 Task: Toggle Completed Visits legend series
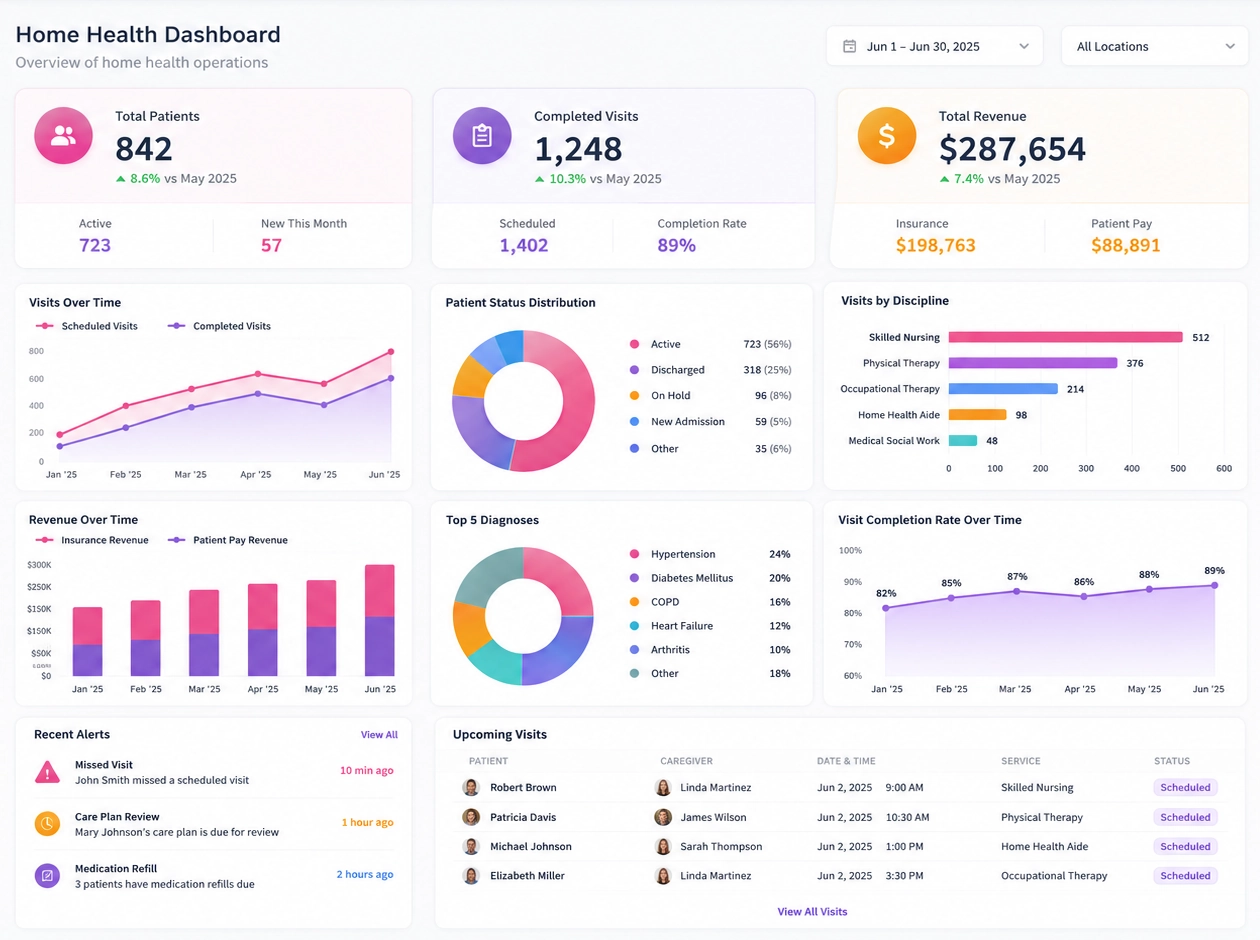[219, 326]
